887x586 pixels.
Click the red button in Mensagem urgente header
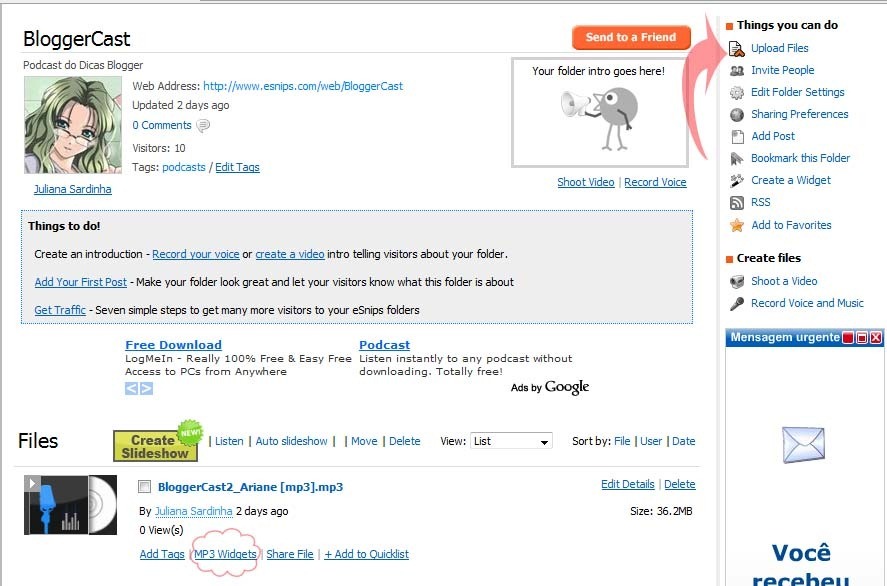tap(848, 338)
